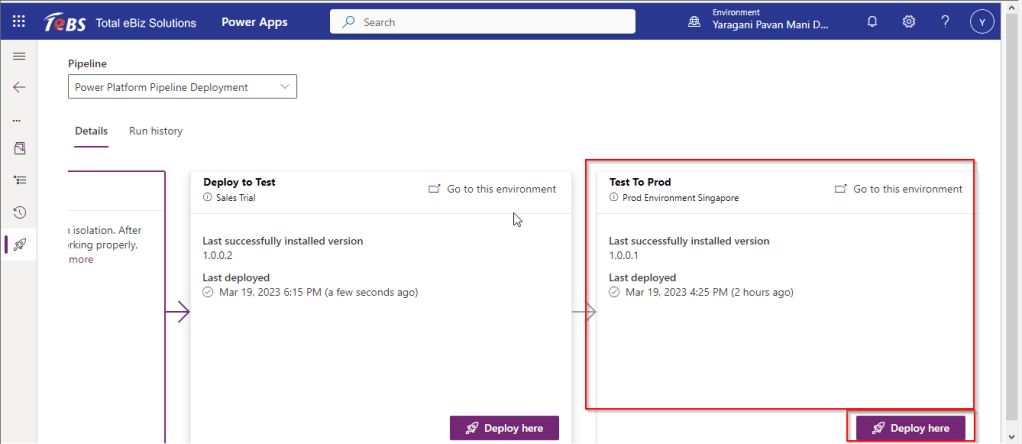
Task: Click the back arrow in sidebar
Action: (19, 87)
